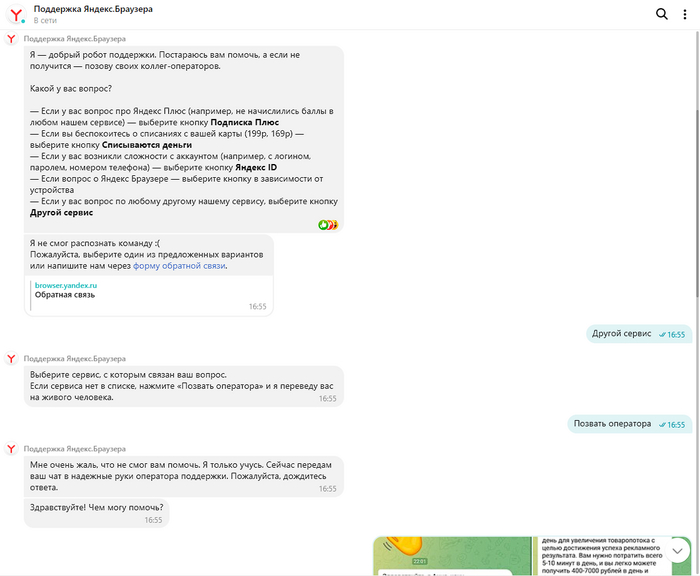Image resolution: width=700 pixels, height=576 pixels.
Task: Click the bot avatar beside 'Выберите сервис' message
Action: (11, 358)
